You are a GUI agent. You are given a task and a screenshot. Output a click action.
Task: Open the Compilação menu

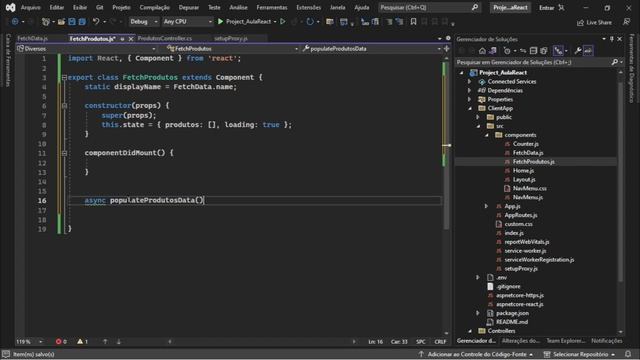coord(154,7)
